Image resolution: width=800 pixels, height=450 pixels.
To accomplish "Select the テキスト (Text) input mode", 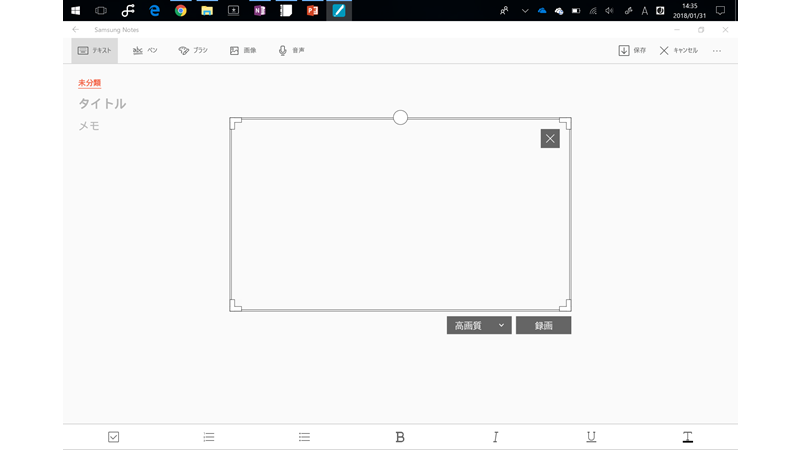I will click(94, 51).
